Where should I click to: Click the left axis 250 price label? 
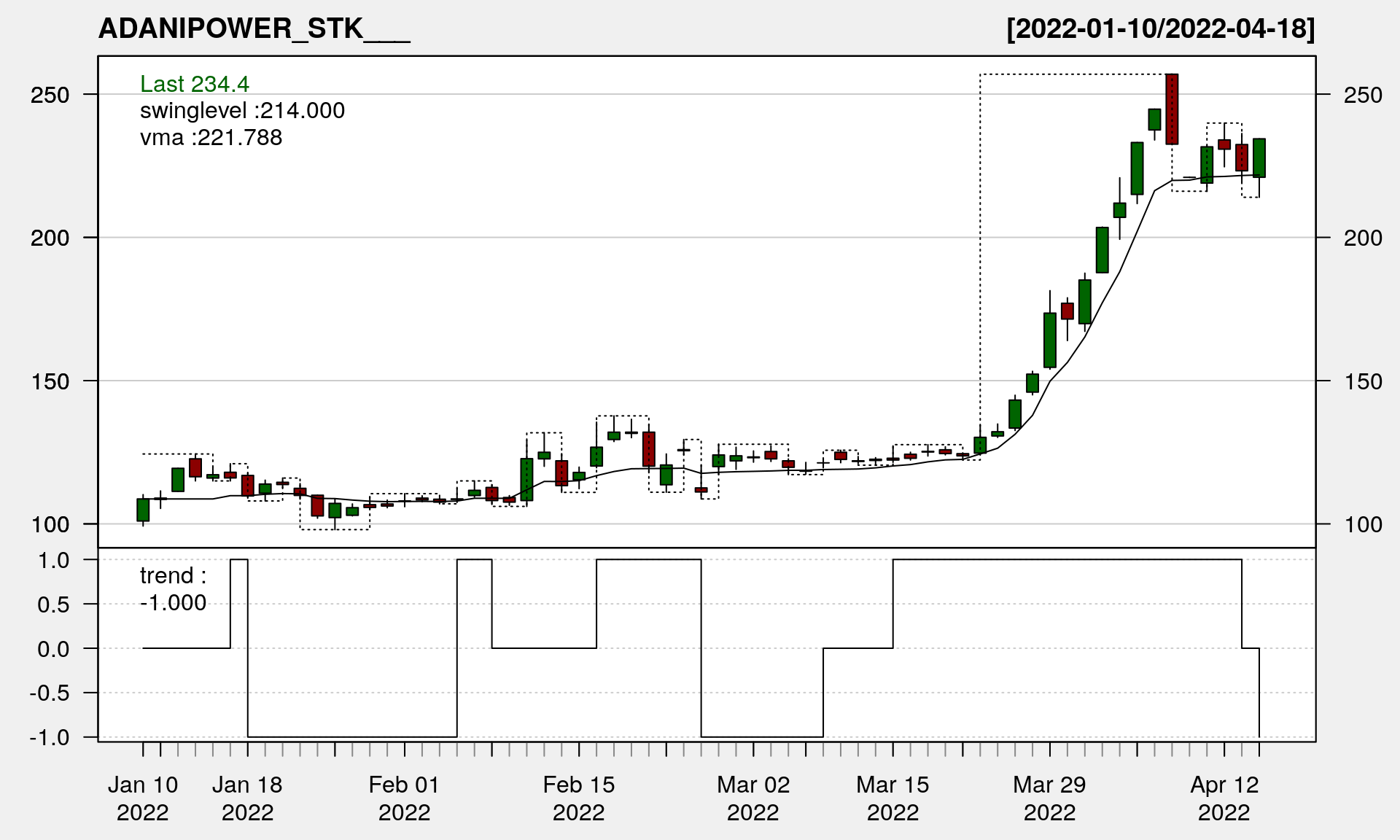pyautogui.click(x=50, y=95)
